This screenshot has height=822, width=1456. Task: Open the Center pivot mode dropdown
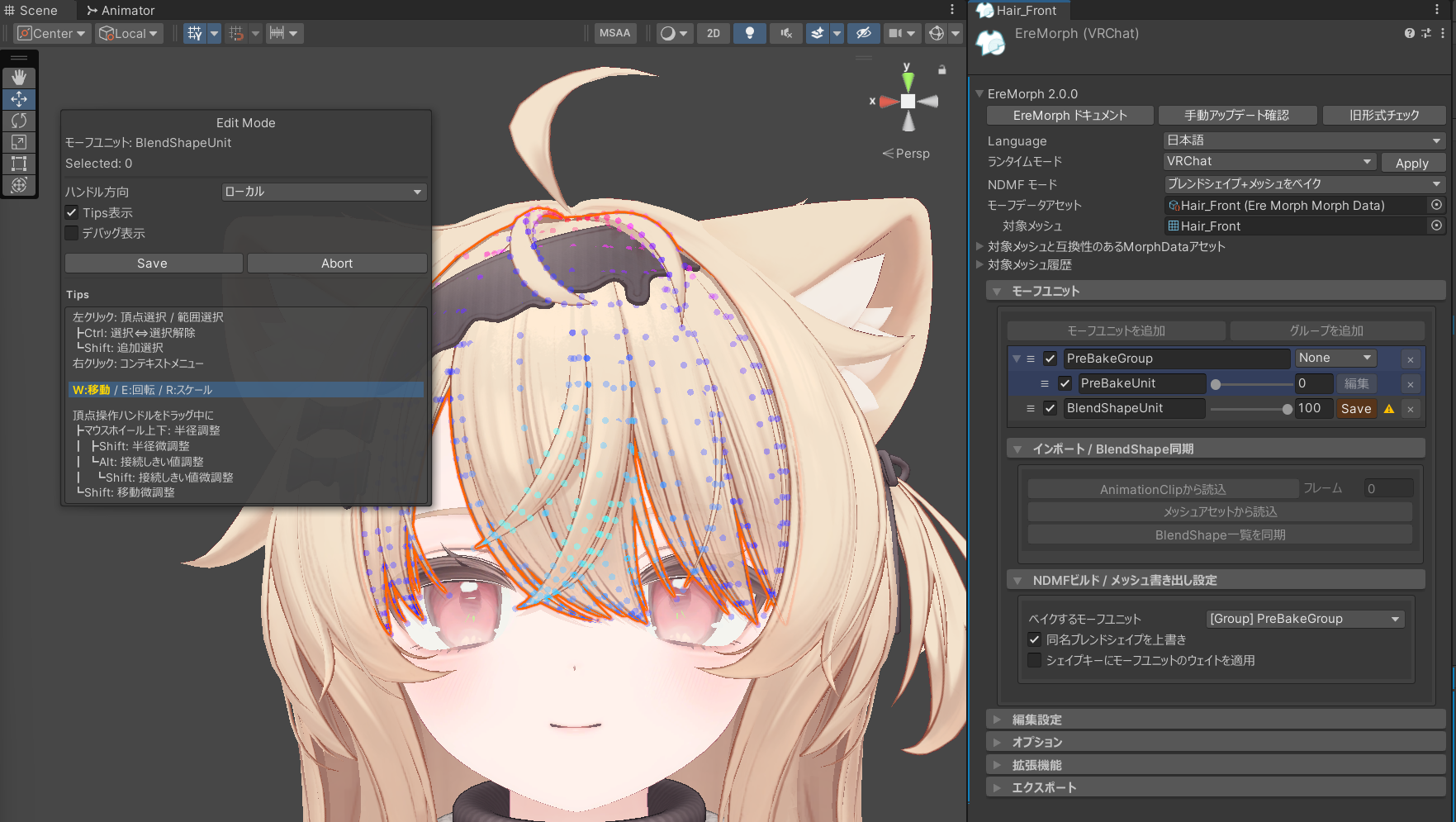click(x=52, y=33)
